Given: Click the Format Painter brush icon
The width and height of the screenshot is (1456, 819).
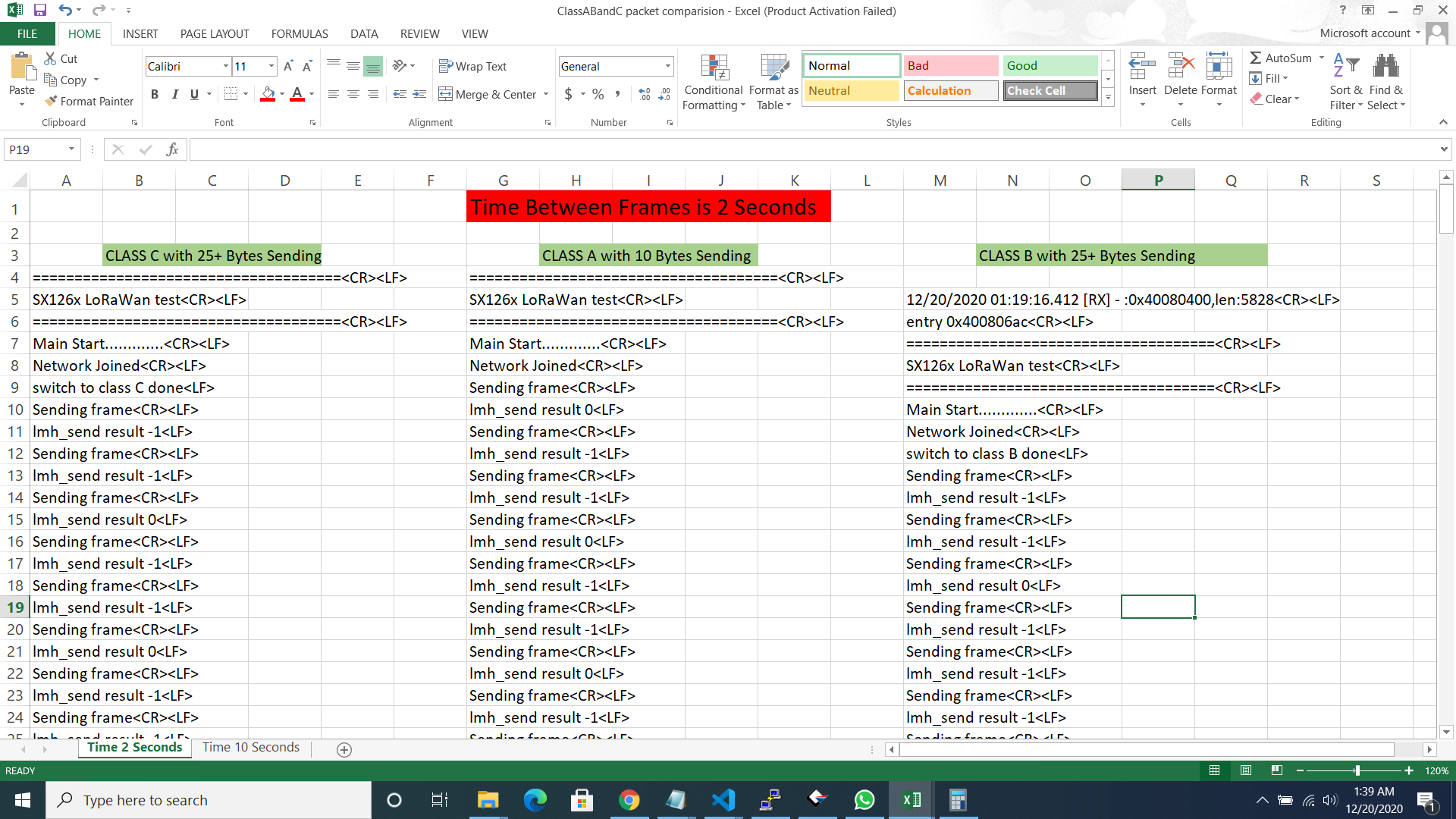Looking at the screenshot, I should [x=51, y=101].
